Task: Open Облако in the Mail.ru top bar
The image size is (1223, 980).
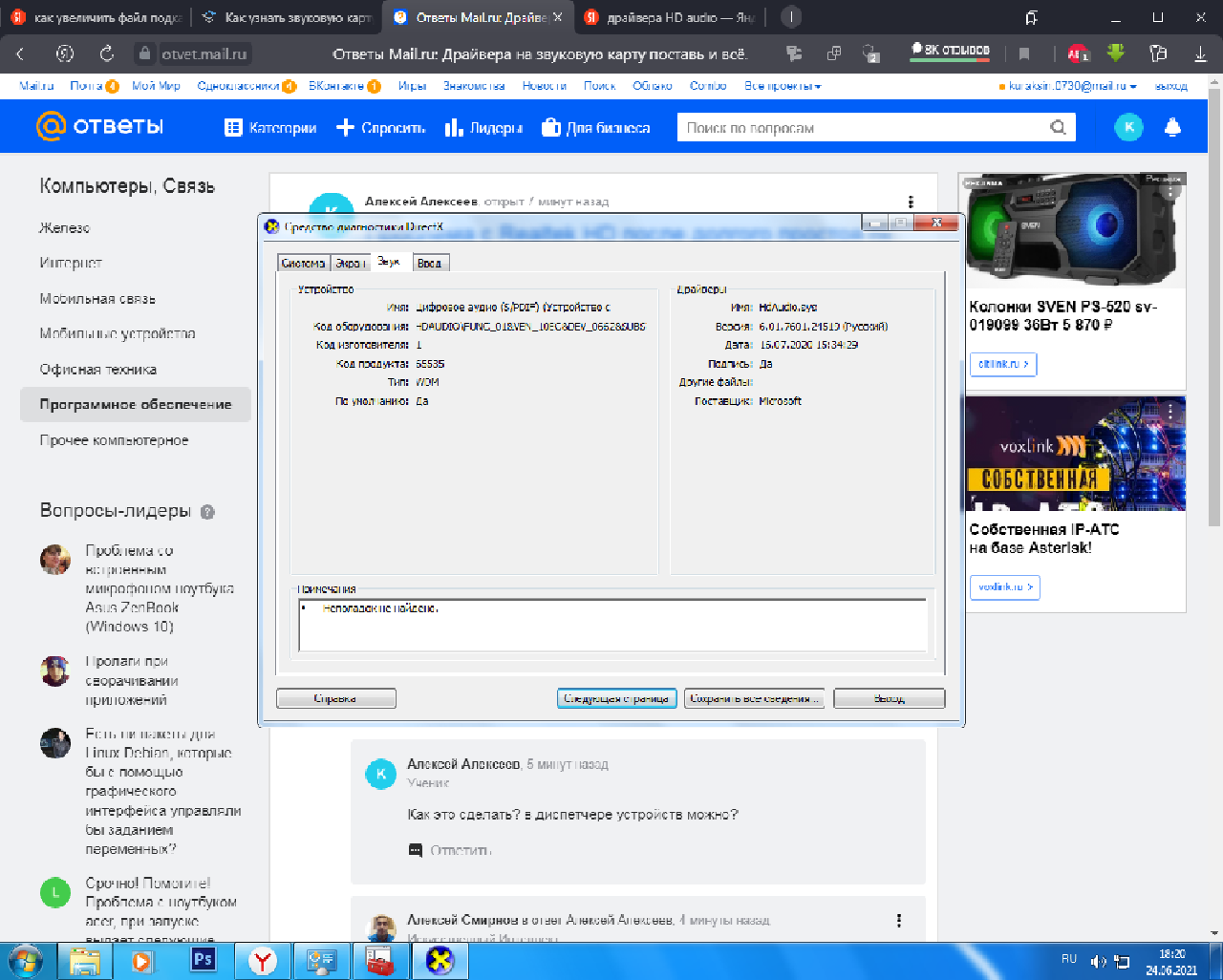Action: coord(653,86)
